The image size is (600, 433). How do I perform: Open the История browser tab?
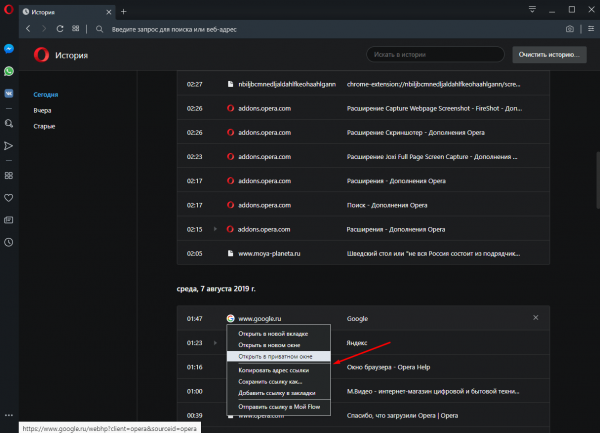(67, 12)
